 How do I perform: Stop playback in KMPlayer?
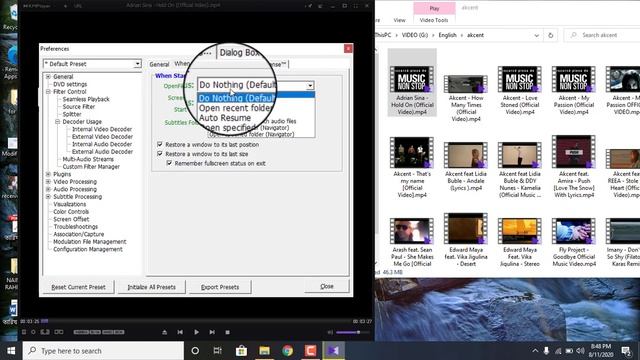click(x=227, y=332)
